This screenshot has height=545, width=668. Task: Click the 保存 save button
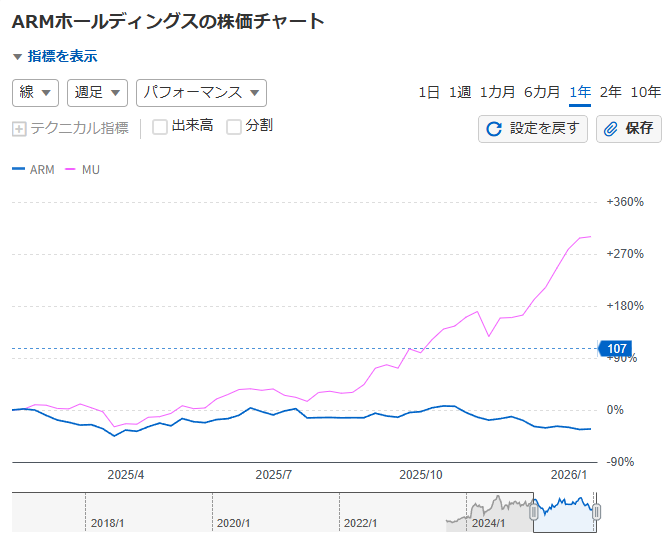pos(629,129)
